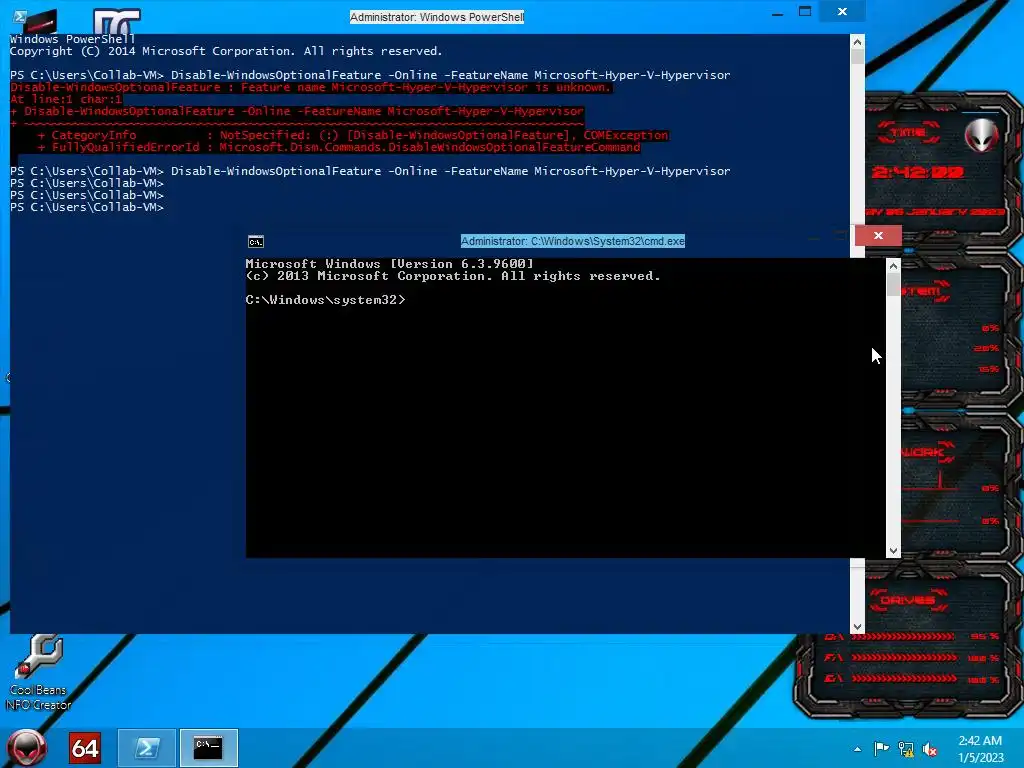
Task: Click the 'Copyright (C) 2014 Microsoft Corporation' line
Action: pyautogui.click(x=226, y=51)
